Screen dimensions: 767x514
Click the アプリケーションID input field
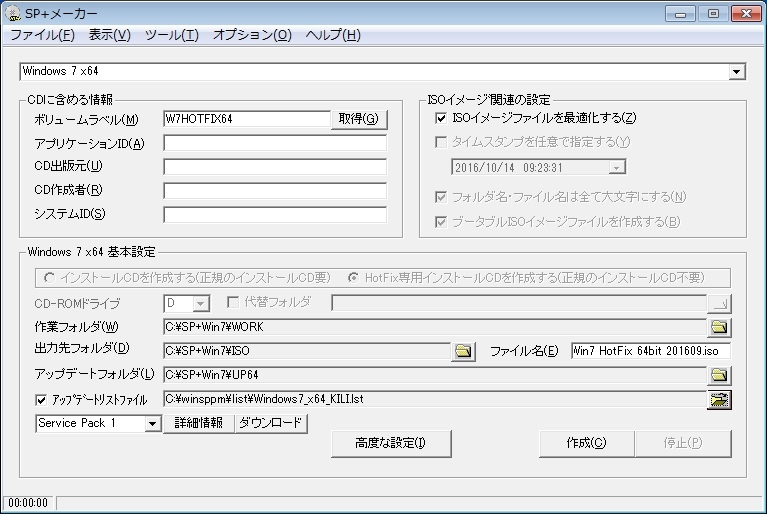click(275, 143)
